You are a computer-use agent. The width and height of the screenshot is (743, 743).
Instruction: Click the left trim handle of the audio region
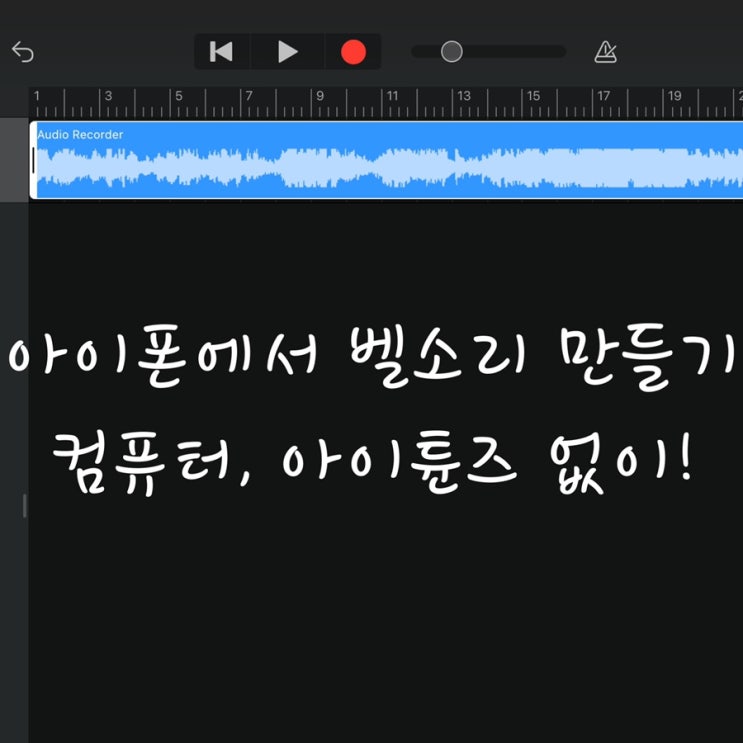tap(33, 160)
